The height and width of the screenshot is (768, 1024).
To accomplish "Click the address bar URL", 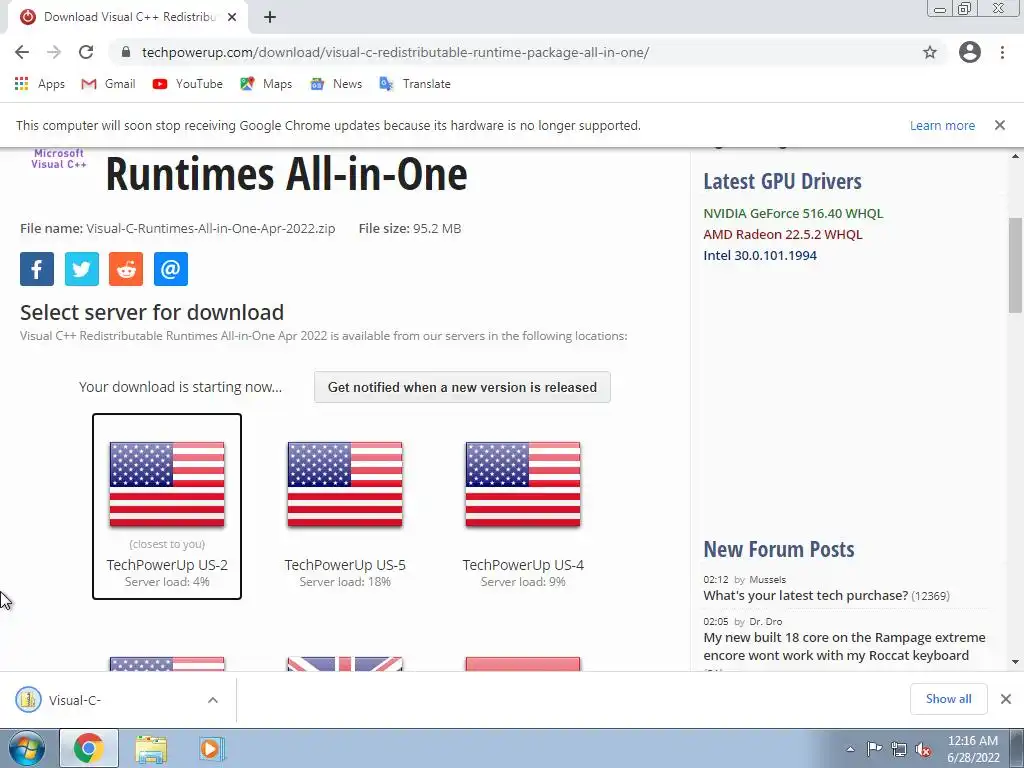I will 395,52.
